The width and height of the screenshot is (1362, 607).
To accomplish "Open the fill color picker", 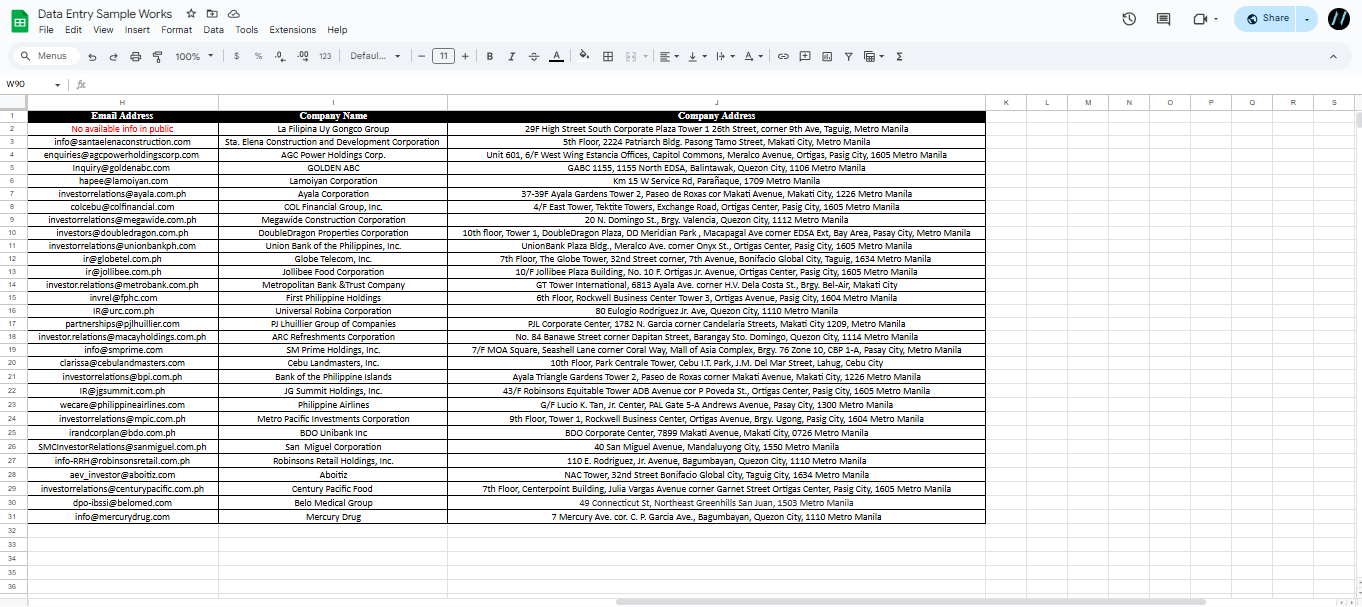I will (585, 57).
